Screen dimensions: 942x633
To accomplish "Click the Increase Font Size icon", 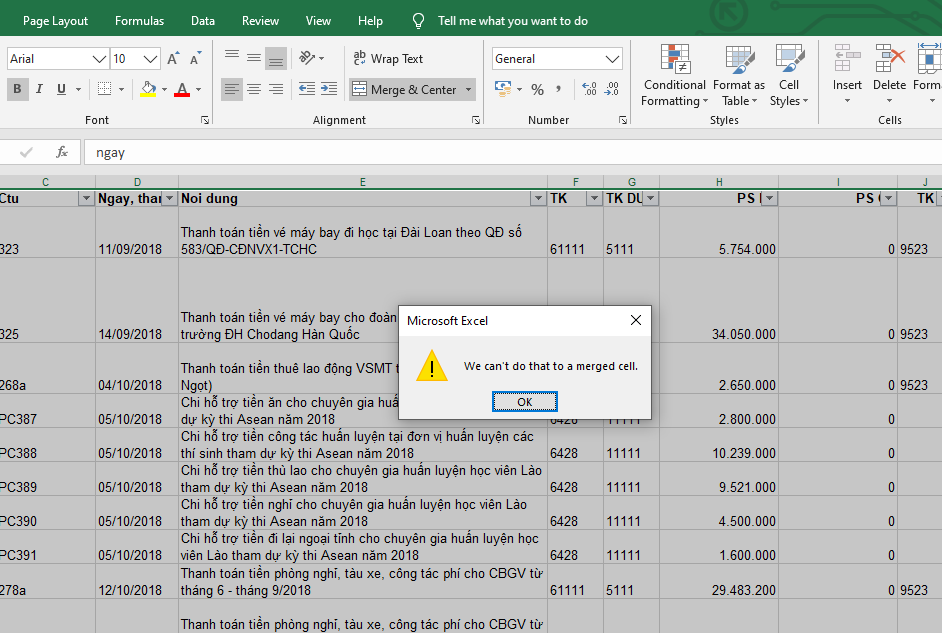I will 173,59.
